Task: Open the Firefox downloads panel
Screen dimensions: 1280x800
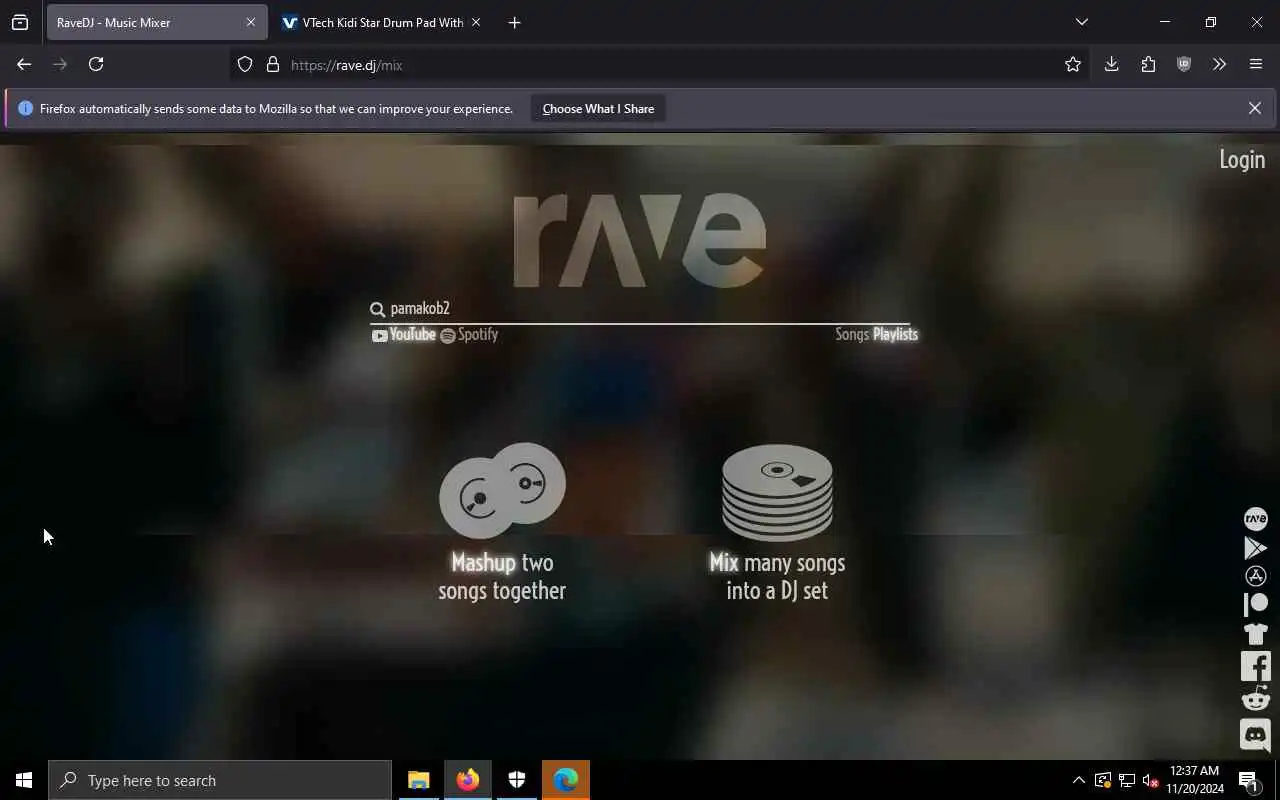Action: [1111, 64]
